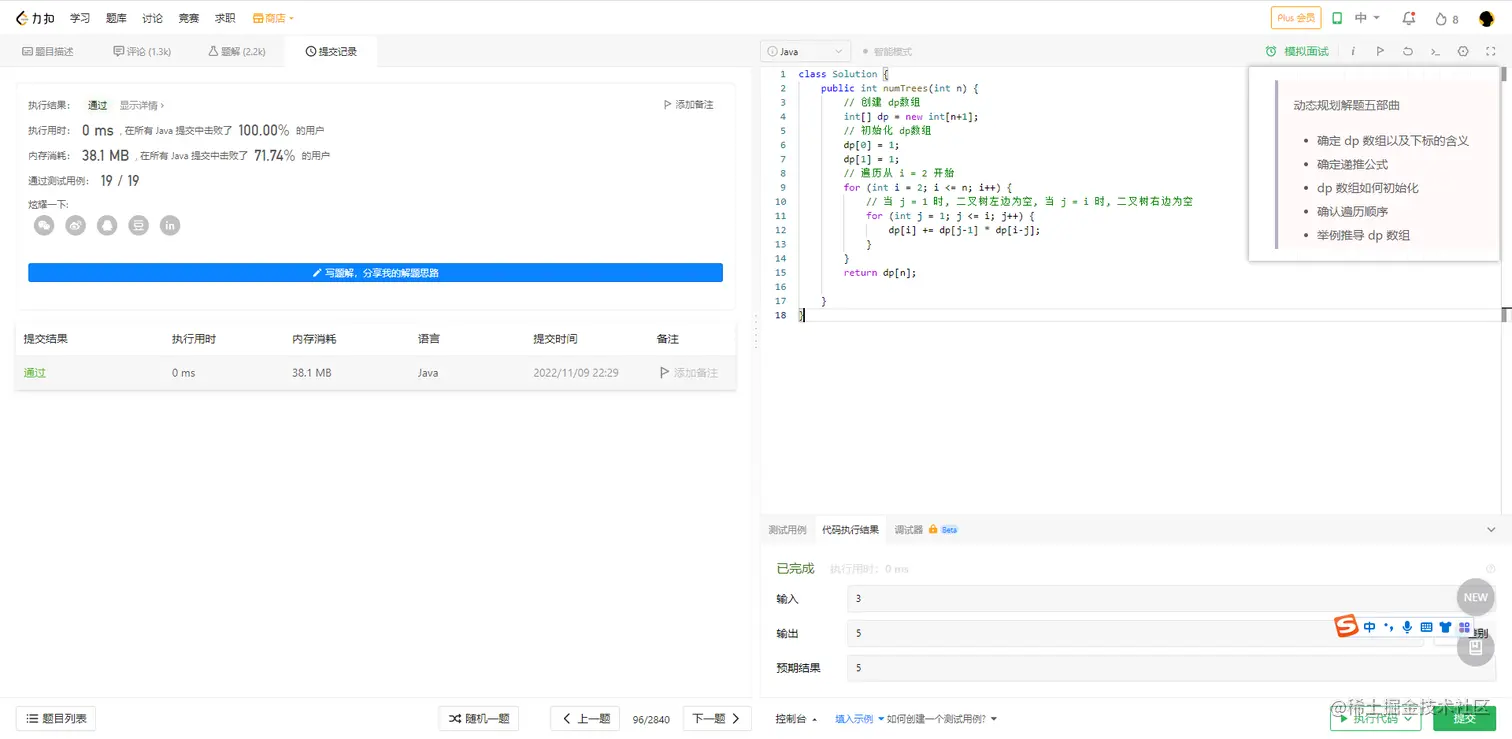Open the terminal shortcut icon in editor toolbar
This screenshot has height=739, width=1512.
point(1435,51)
